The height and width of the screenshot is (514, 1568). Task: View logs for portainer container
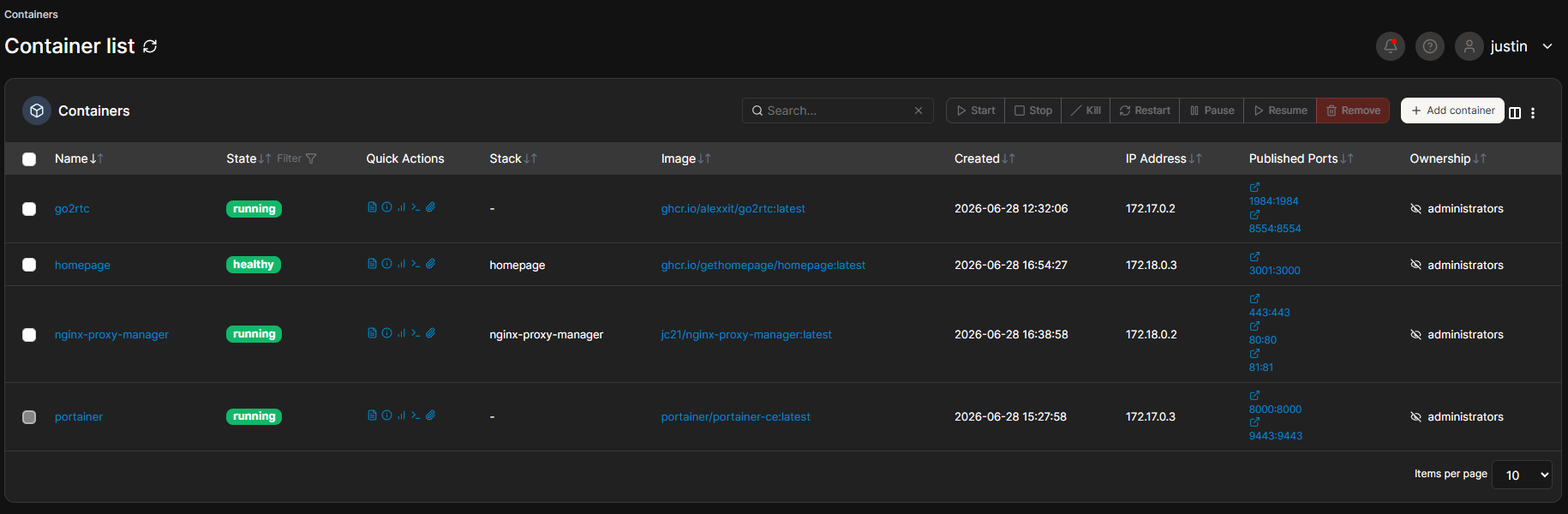coord(372,415)
